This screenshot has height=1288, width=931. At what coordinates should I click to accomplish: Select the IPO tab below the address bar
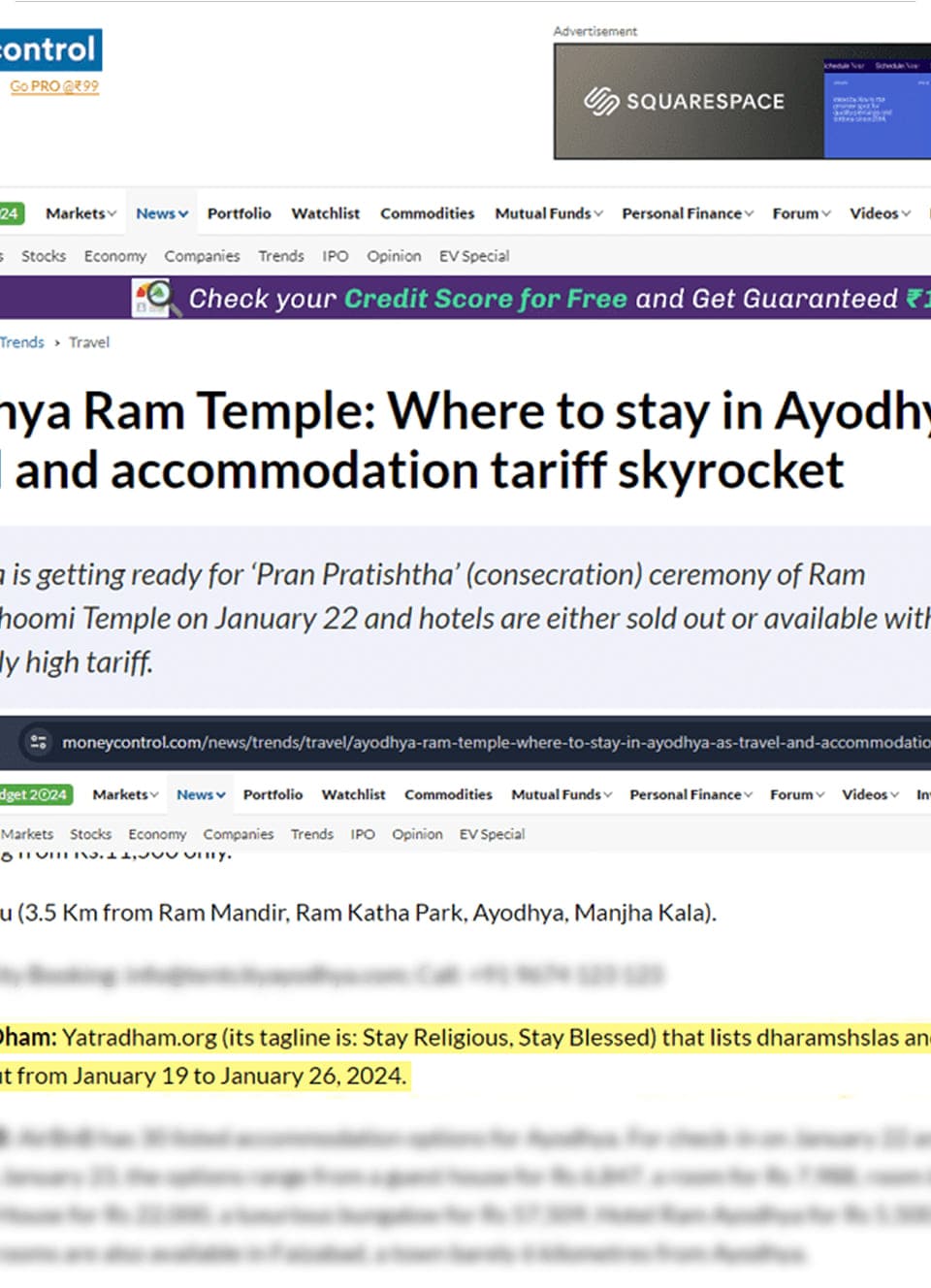(363, 834)
